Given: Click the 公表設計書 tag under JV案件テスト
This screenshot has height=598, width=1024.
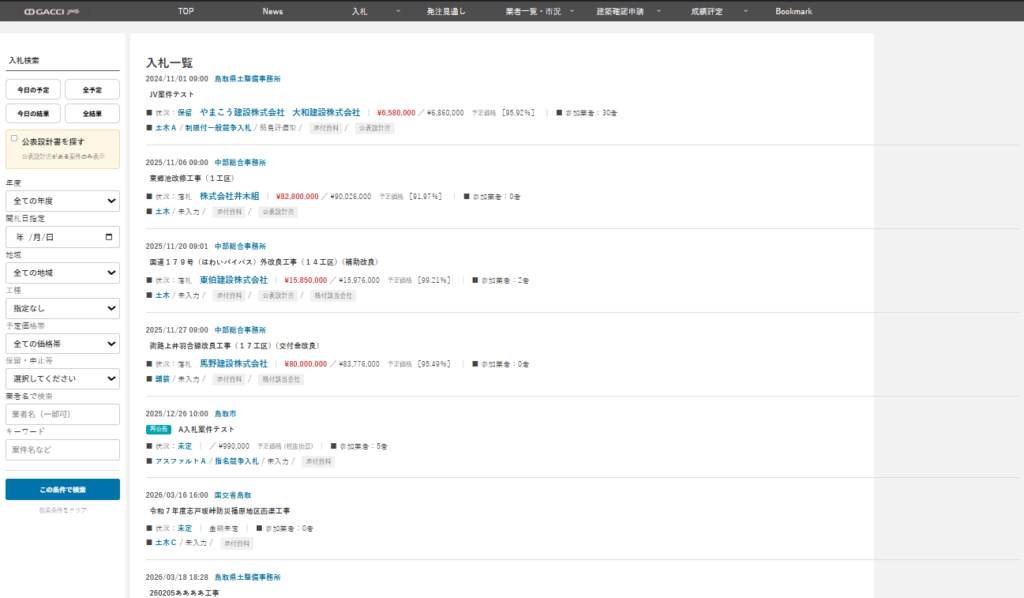Looking at the screenshot, I should click(x=375, y=128).
